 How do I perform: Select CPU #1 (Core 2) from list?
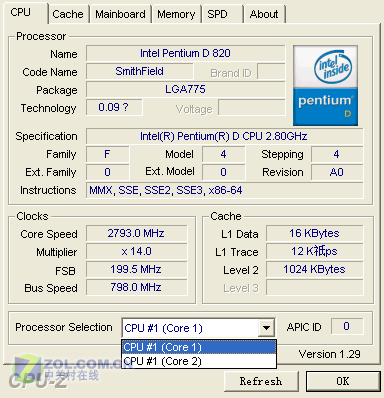[x=199, y=361]
